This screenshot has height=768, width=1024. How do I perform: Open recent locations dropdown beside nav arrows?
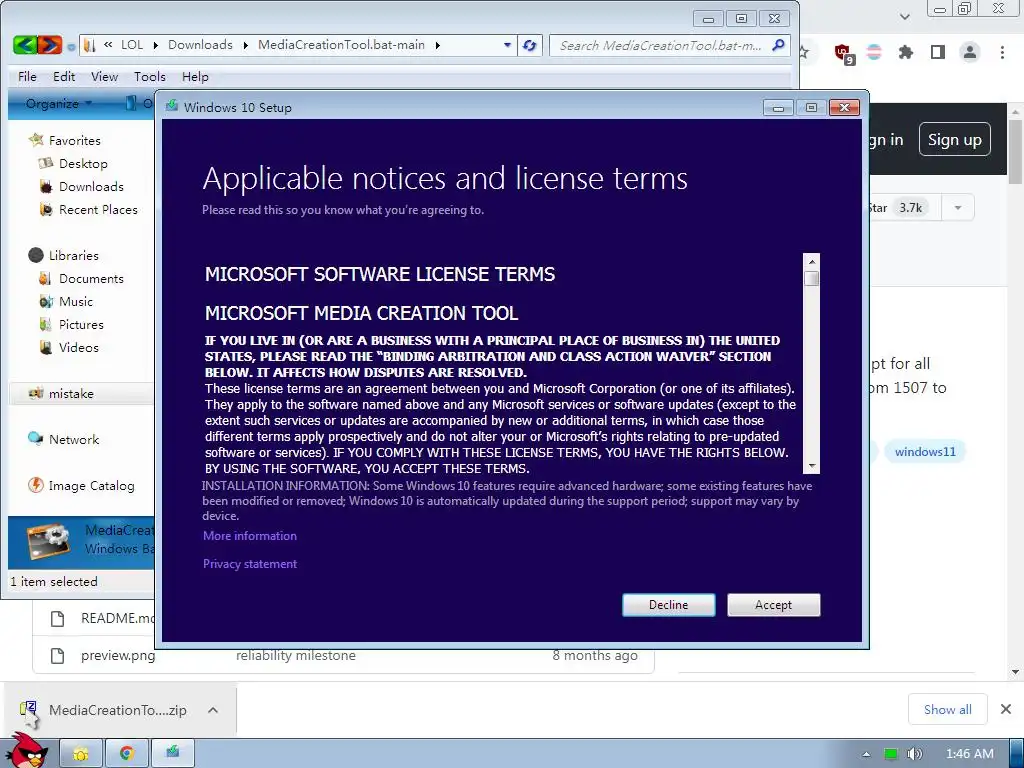tap(71, 46)
